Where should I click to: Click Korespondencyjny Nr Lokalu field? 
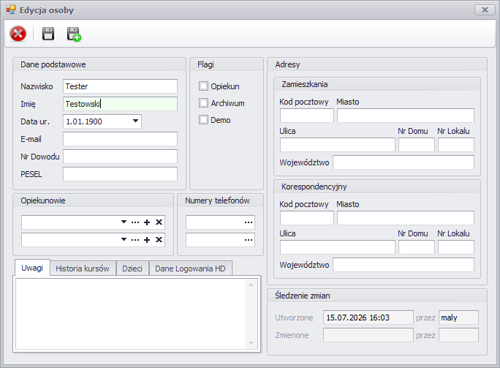pos(456,247)
